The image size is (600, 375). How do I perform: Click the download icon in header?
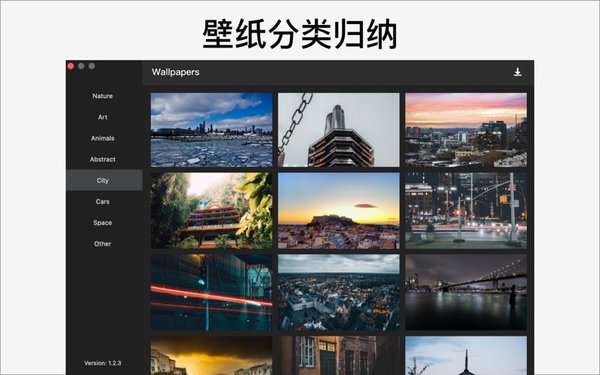pyautogui.click(x=517, y=72)
